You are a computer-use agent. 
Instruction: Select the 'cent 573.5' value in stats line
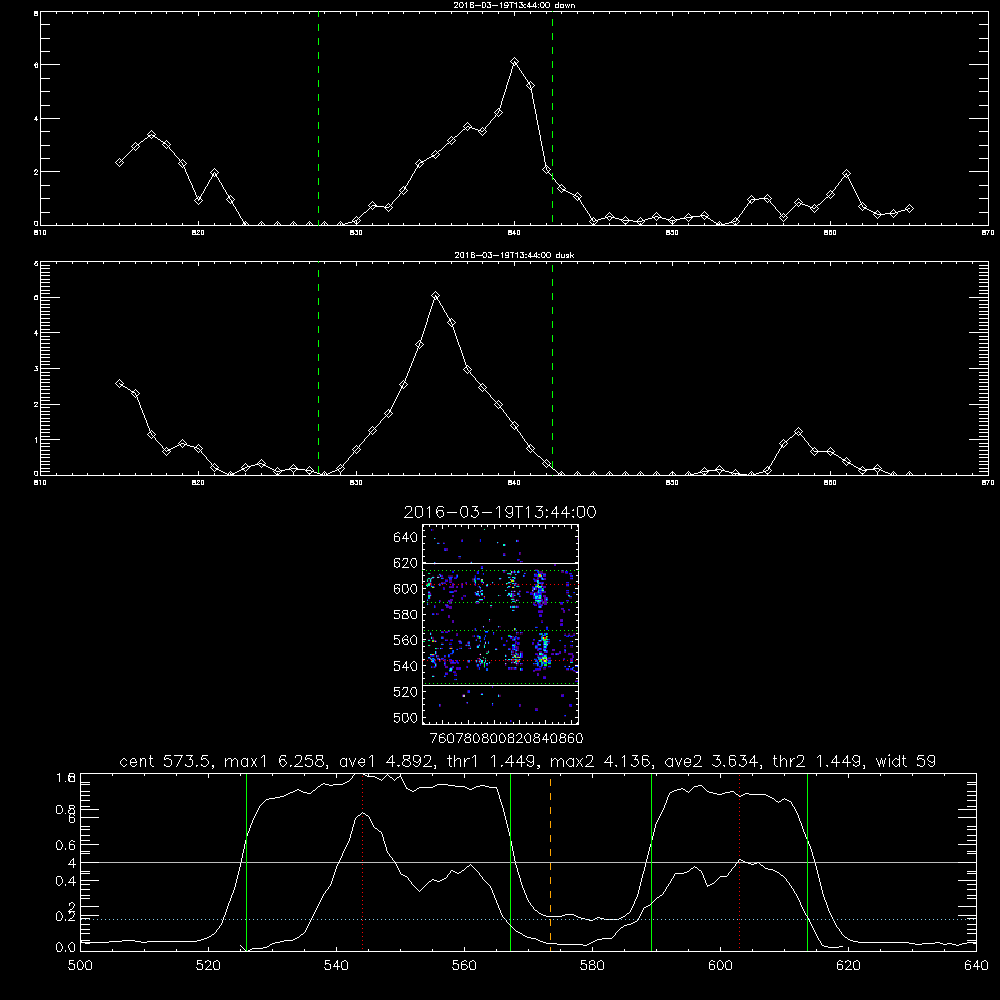point(165,761)
